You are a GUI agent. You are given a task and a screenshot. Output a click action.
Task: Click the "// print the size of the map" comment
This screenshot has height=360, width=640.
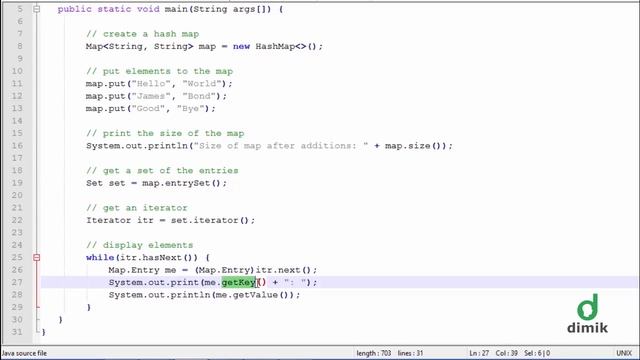tap(165, 133)
